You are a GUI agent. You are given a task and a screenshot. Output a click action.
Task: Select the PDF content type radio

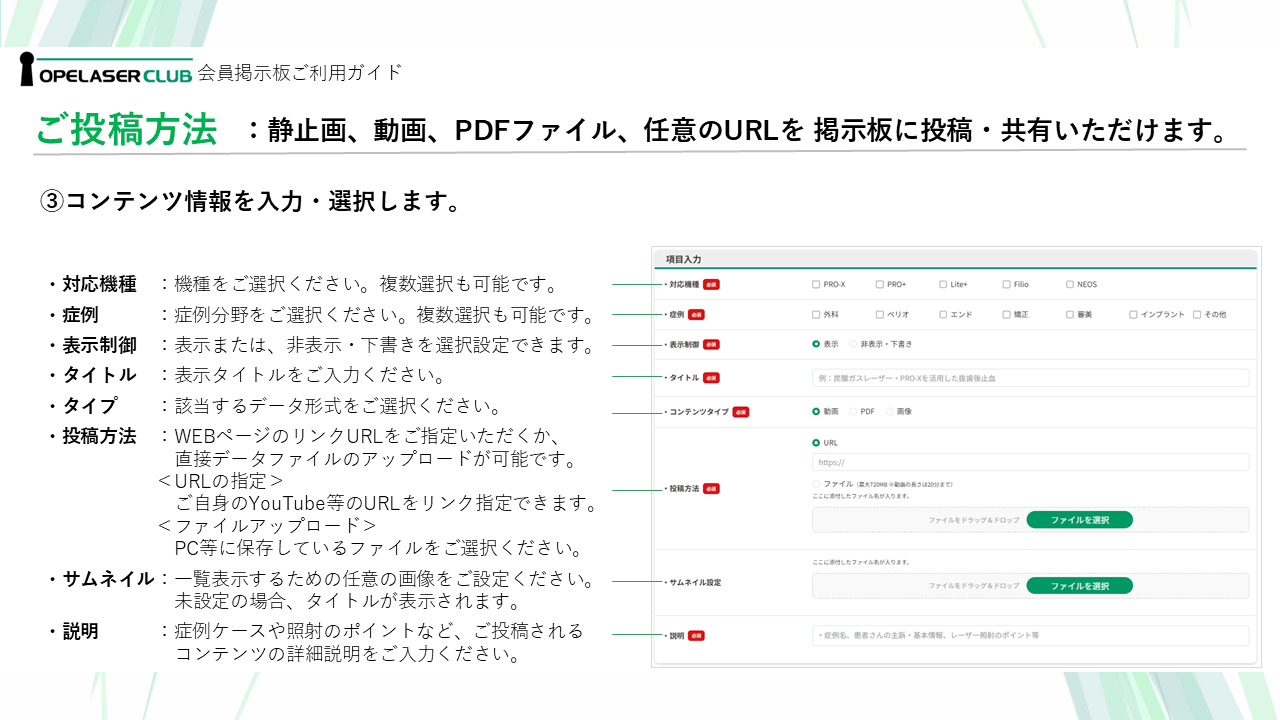pyautogui.click(x=852, y=411)
